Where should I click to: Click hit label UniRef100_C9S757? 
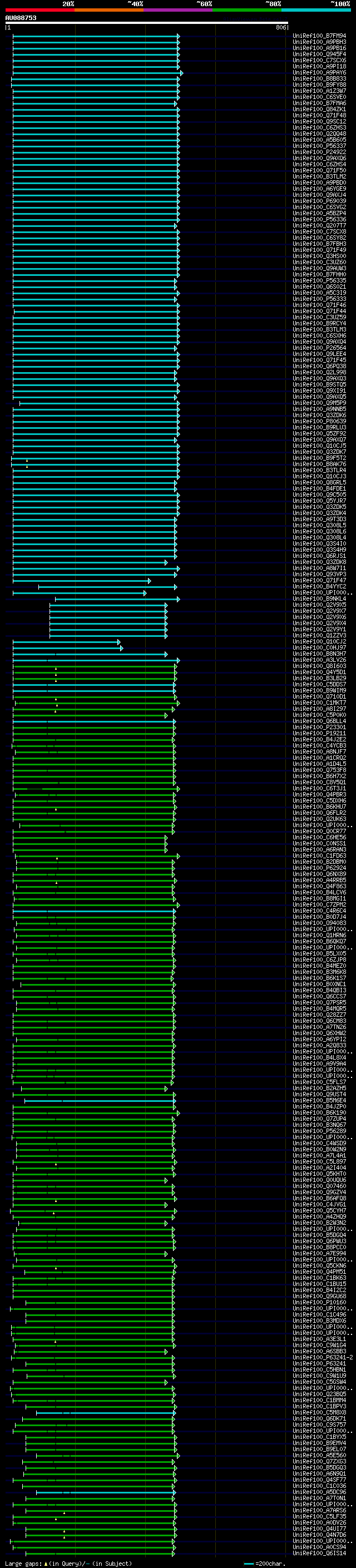(319, 1424)
